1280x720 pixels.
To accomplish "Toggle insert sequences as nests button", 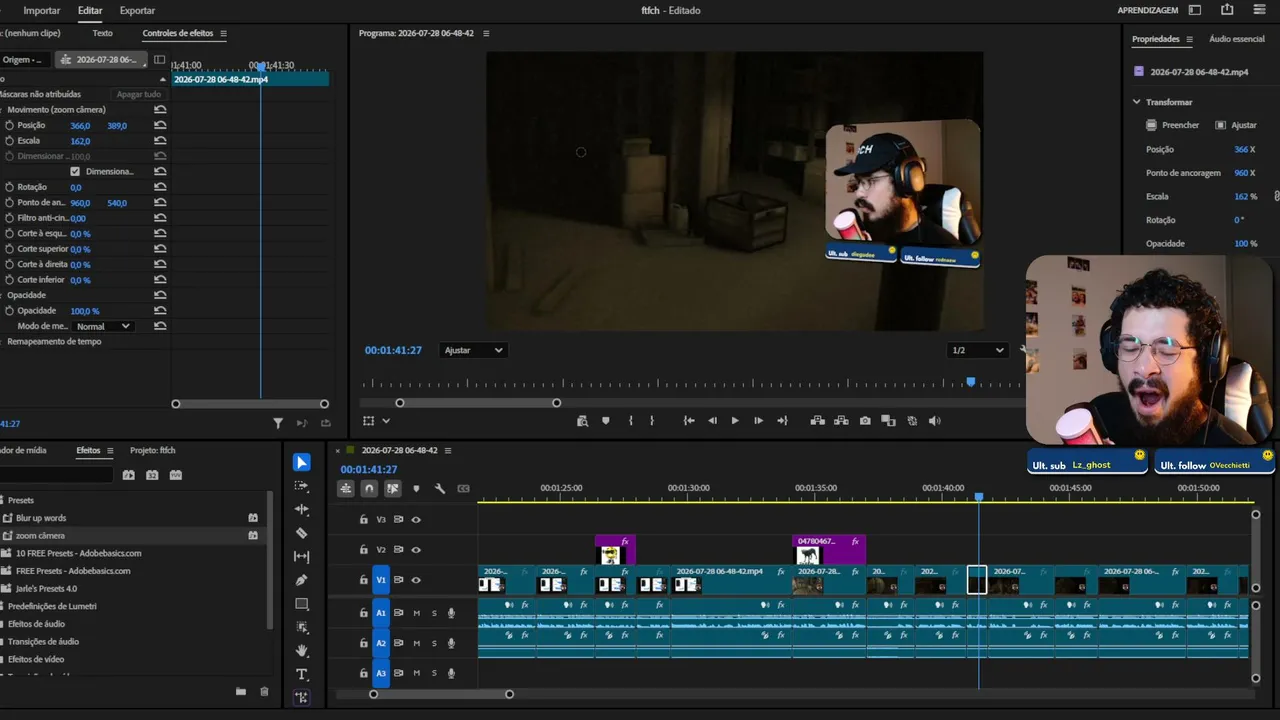I will tap(345, 488).
